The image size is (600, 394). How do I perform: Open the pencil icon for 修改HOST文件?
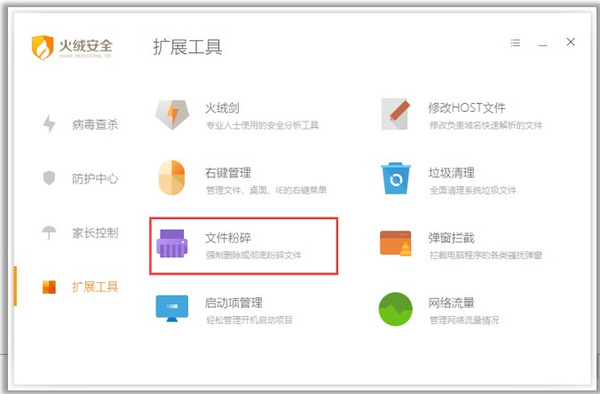[396, 114]
